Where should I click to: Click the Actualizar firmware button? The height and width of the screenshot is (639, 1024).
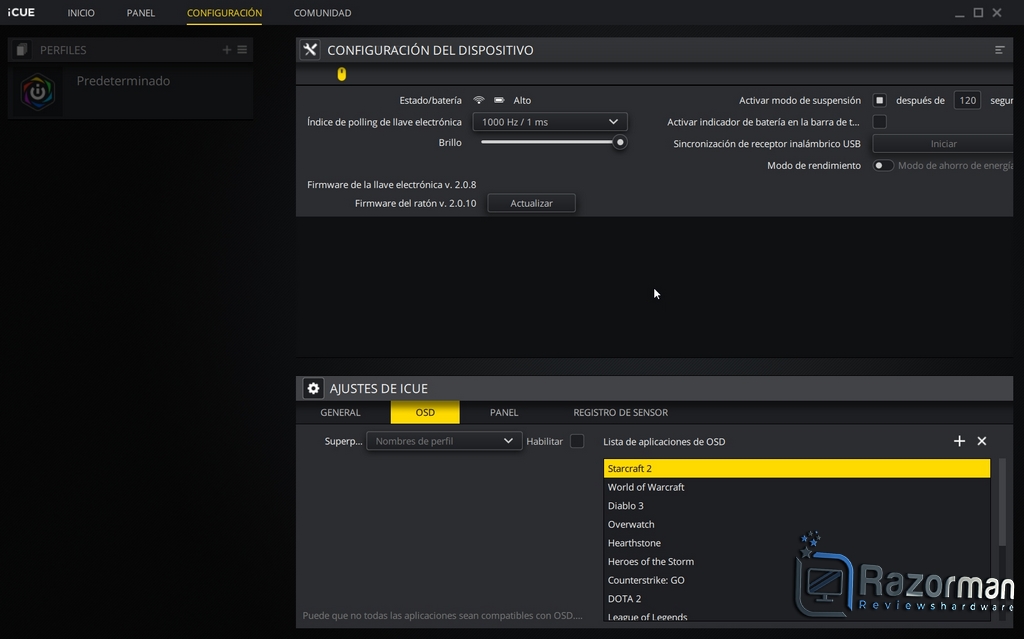(532, 203)
